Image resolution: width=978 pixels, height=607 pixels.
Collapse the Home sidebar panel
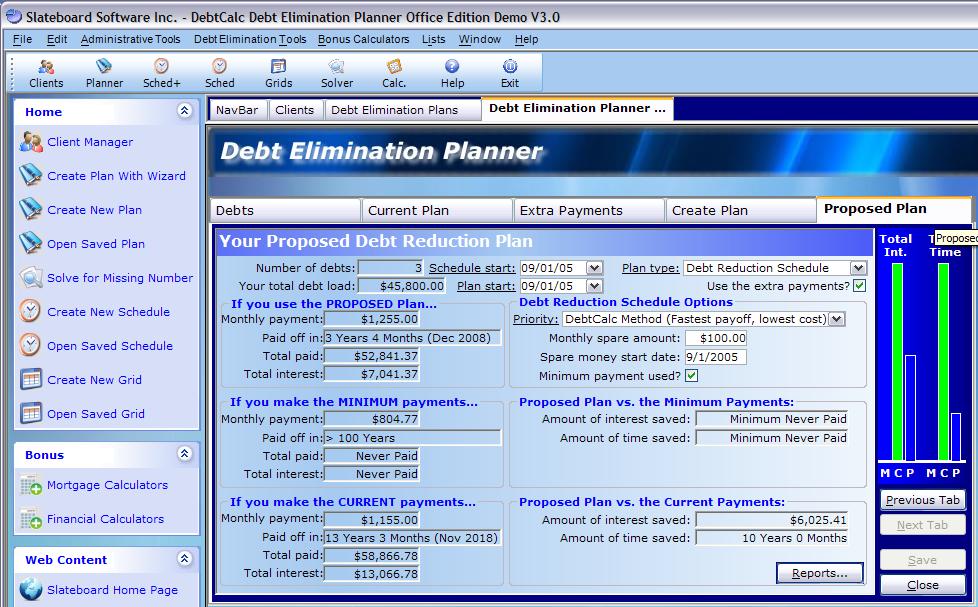(x=184, y=112)
